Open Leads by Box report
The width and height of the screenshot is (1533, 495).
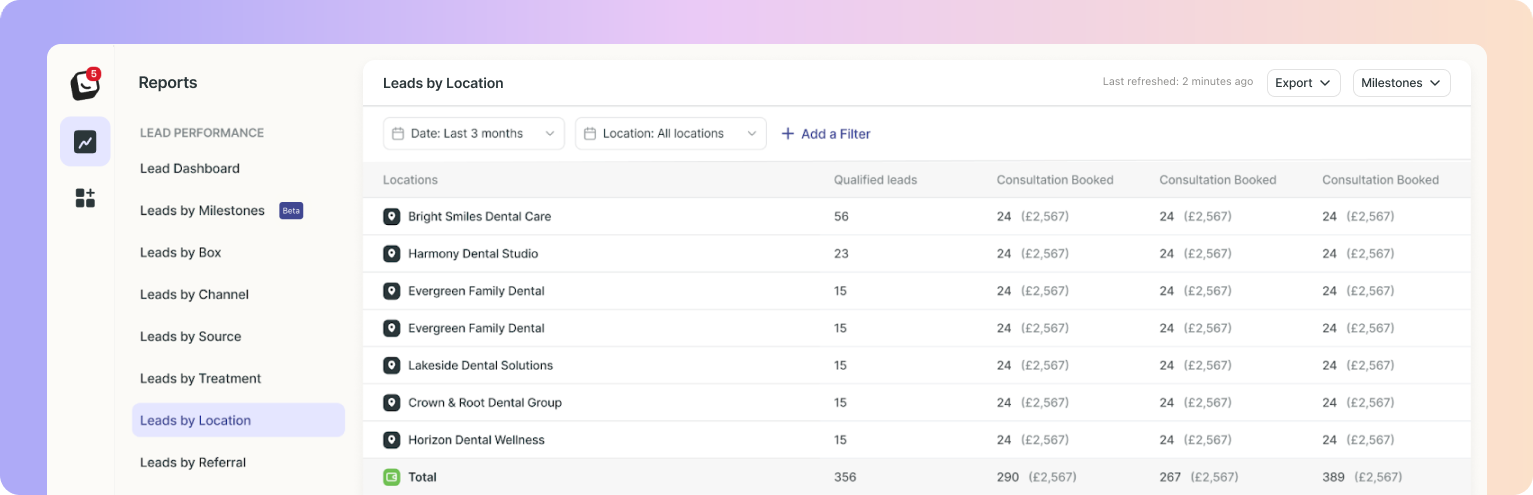pyautogui.click(x=181, y=253)
